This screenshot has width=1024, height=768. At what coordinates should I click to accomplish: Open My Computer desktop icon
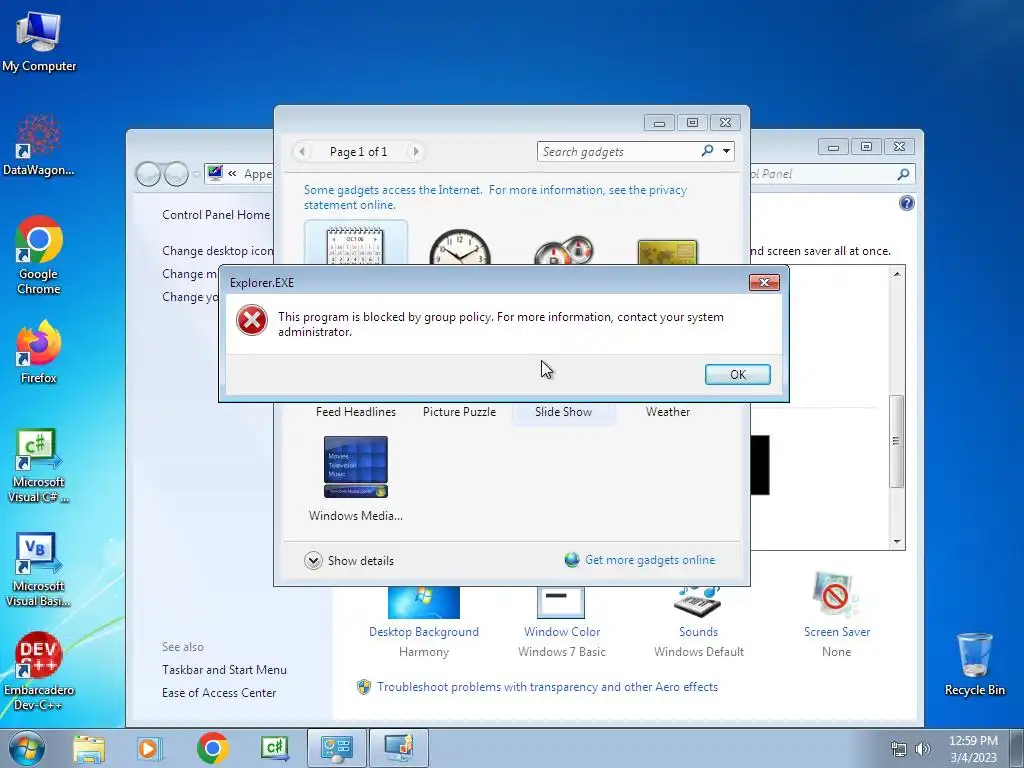tap(39, 41)
